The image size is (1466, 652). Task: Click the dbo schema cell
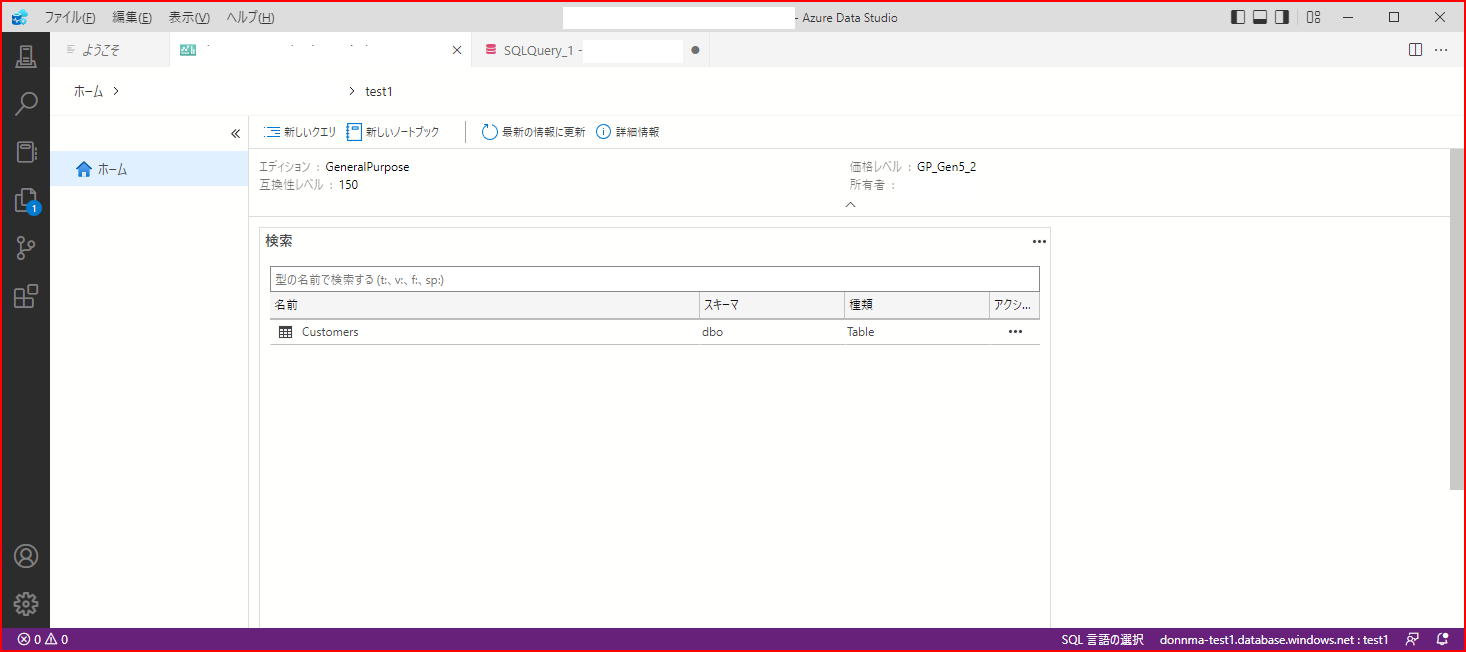[712, 332]
